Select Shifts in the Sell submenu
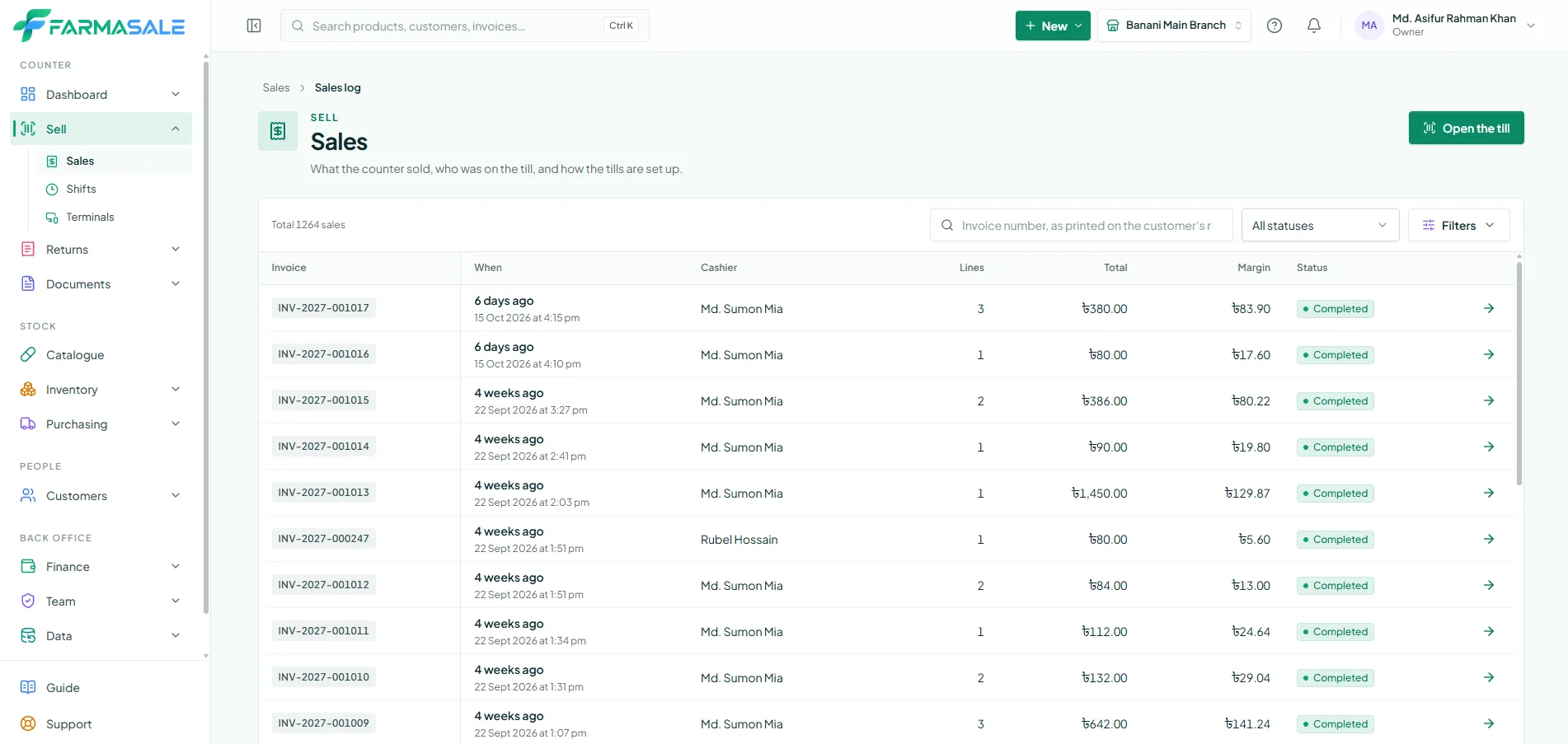The image size is (1568, 744). (115, 190)
